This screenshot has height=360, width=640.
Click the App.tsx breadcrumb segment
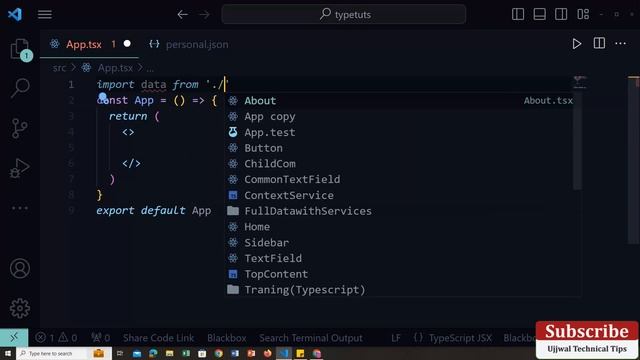[x=115, y=68]
